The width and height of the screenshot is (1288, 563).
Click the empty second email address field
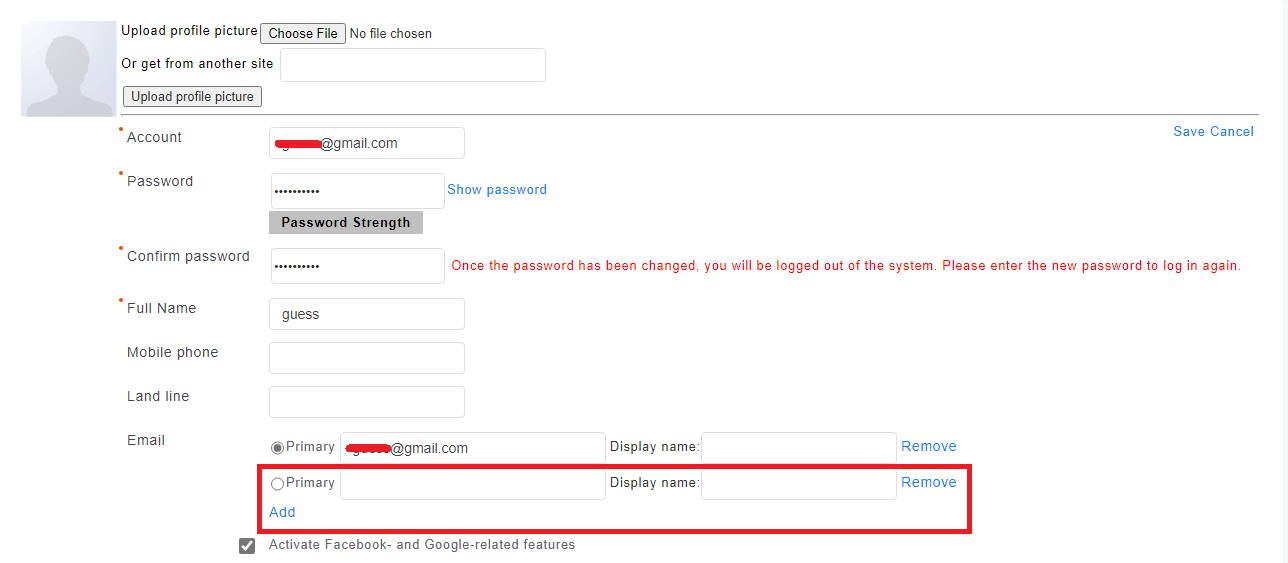click(472, 484)
